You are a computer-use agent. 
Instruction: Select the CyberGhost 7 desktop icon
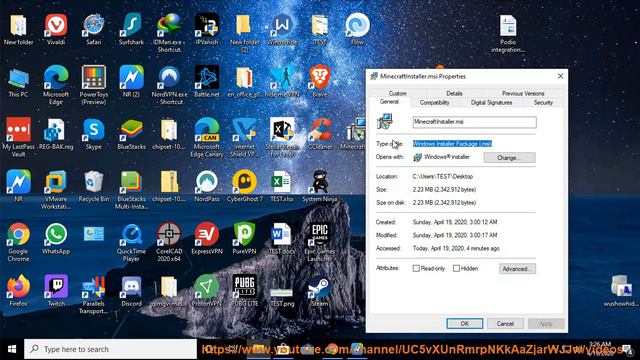click(x=244, y=187)
